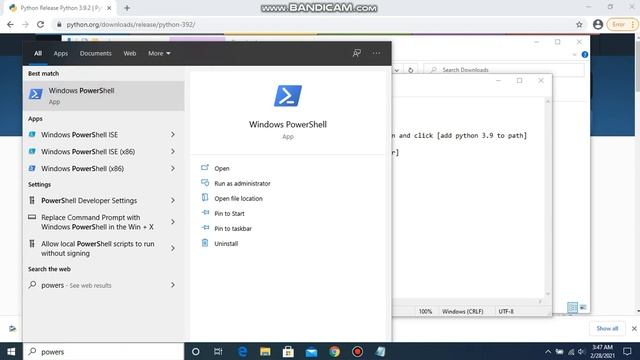Expand Windows PowerShell ISE (x86) chevron
Viewport: 640px width, 360px height.
click(173, 151)
